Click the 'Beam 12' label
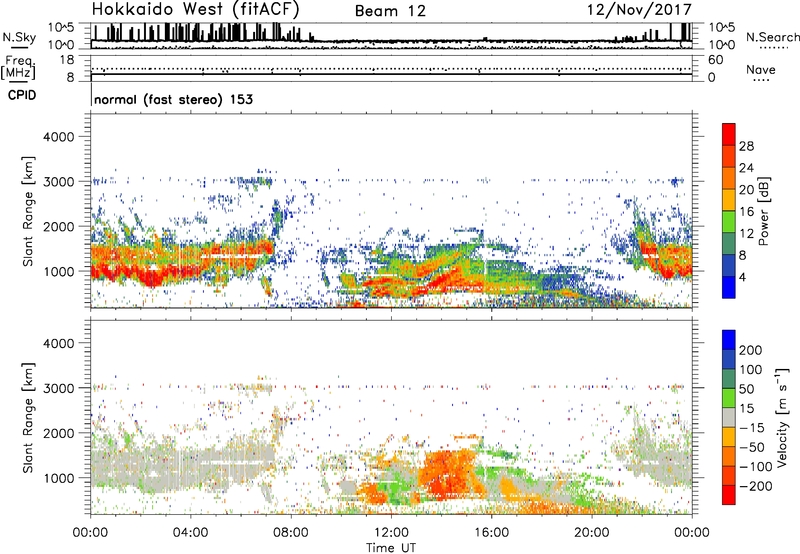Viewport: 800px width, 554px height. 390,11
